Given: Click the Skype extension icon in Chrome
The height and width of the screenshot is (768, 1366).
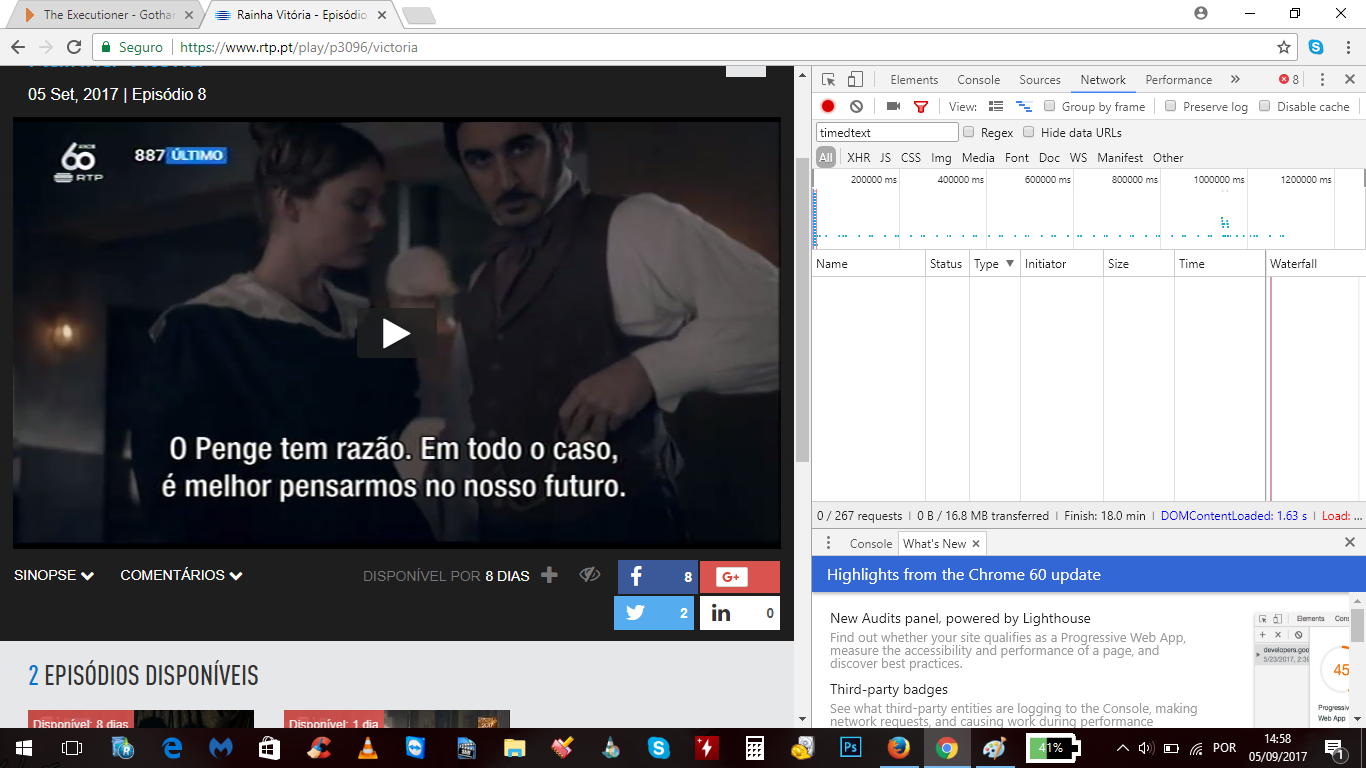Looking at the screenshot, I should tap(1316, 47).
